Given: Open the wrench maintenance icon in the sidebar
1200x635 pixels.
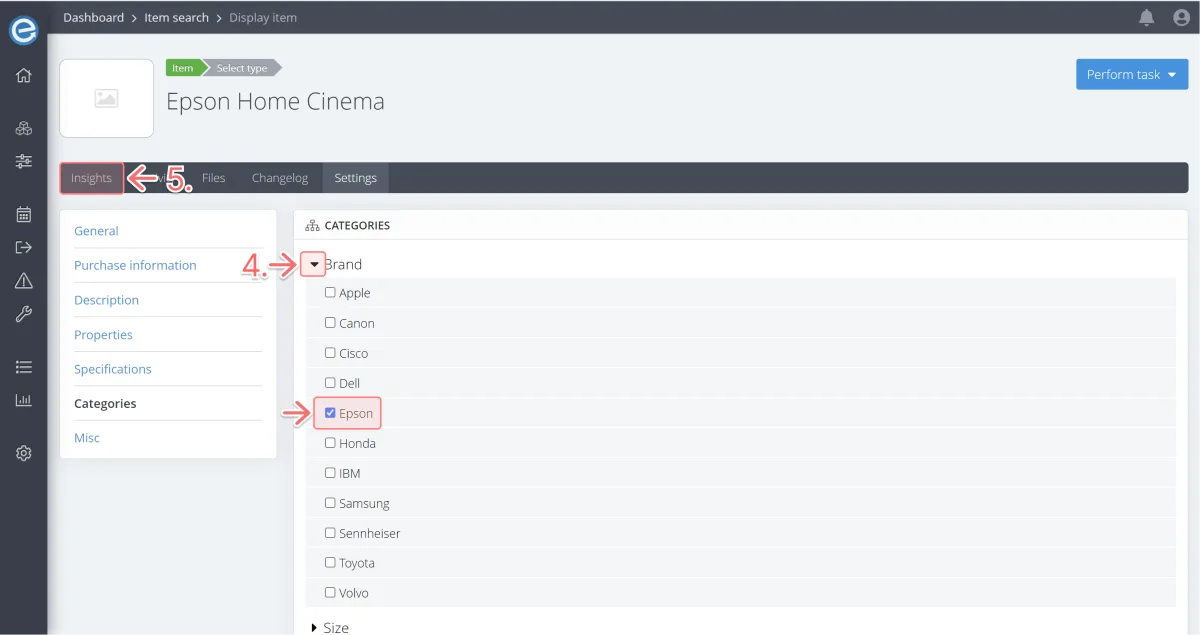Looking at the screenshot, I should (x=24, y=315).
